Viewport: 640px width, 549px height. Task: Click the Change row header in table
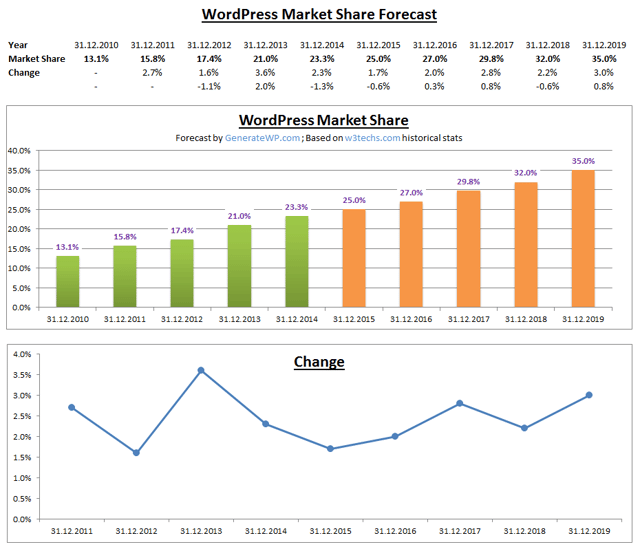point(24,73)
